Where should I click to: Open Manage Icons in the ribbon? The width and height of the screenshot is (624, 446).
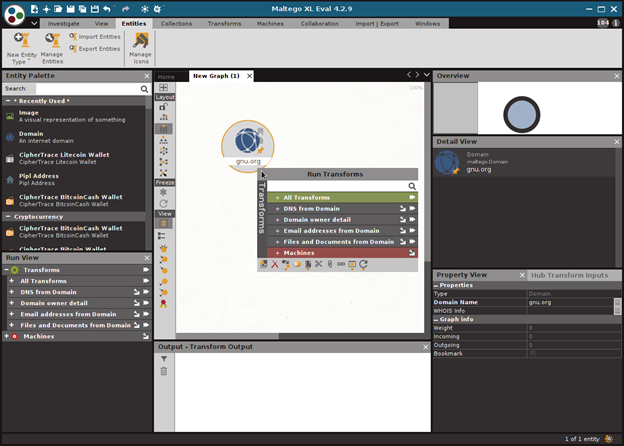tap(140, 48)
